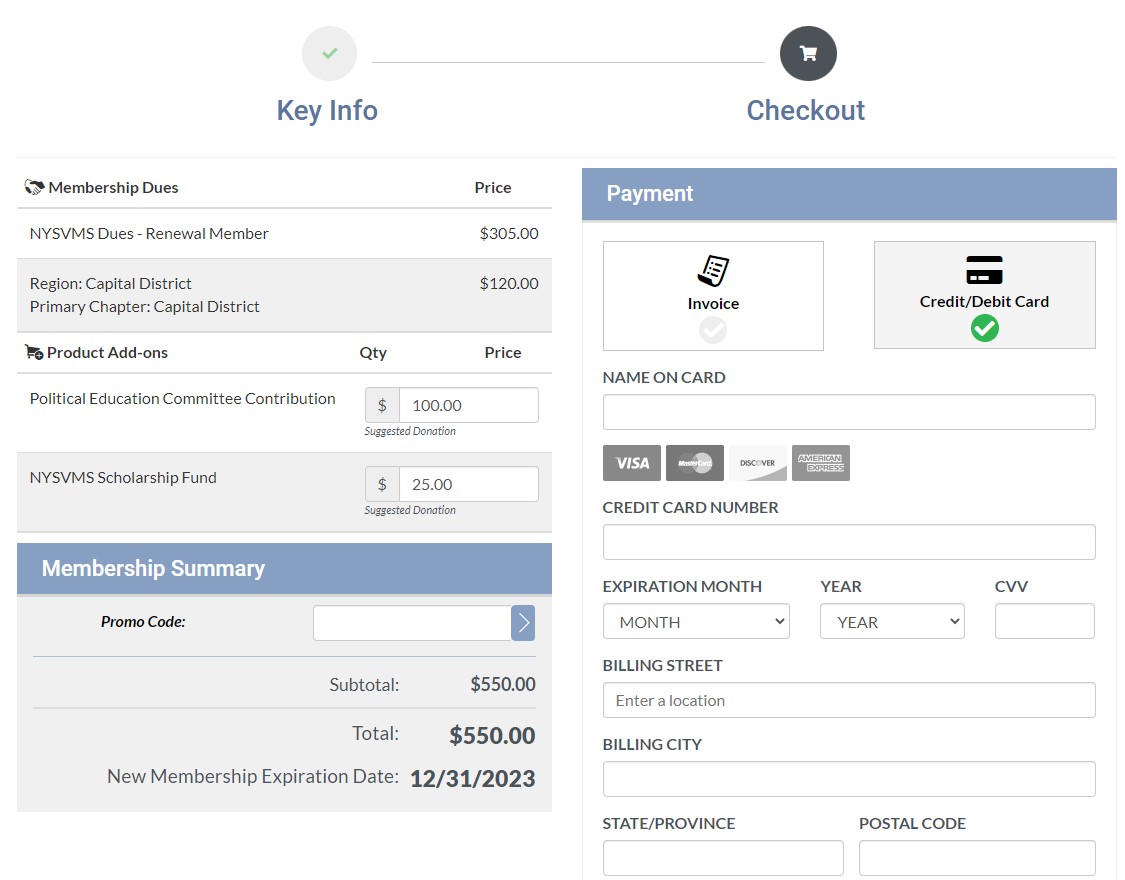This screenshot has width=1125, height=880.
Task: Choose the Invoice payment option box
Action: (713, 295)
